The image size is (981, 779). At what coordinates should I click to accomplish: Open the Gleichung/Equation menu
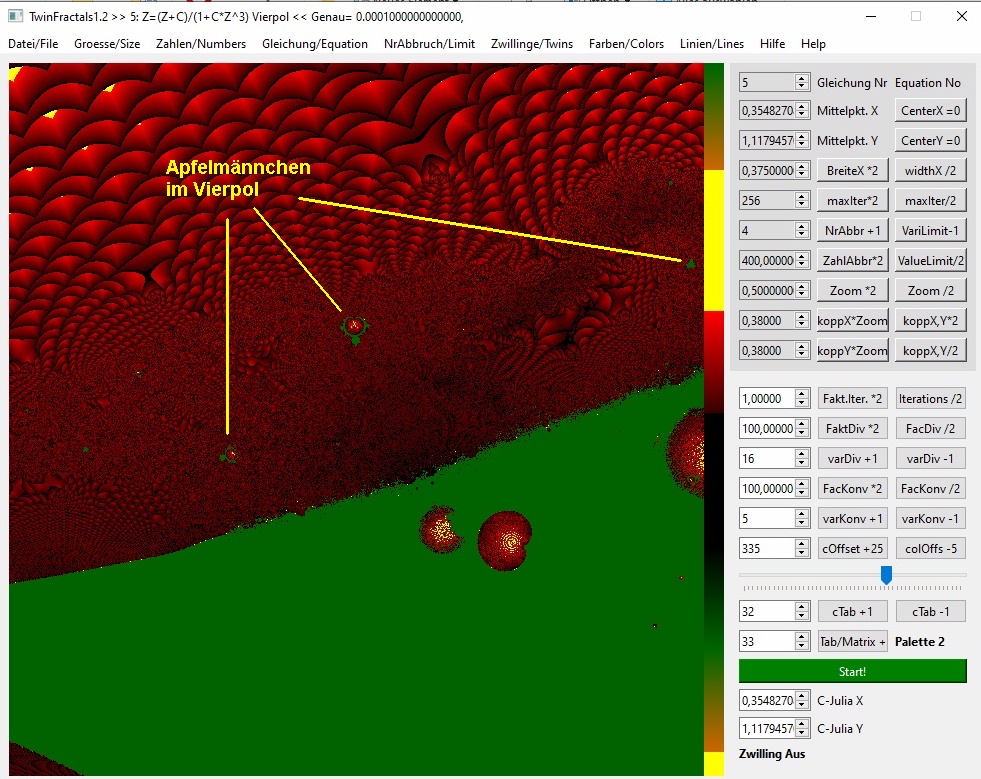pos(315,44)
